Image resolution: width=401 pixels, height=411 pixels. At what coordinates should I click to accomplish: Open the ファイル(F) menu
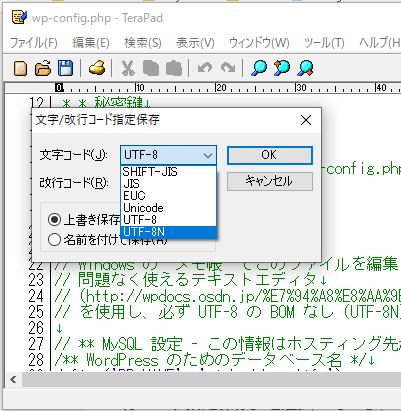(34, 43)
